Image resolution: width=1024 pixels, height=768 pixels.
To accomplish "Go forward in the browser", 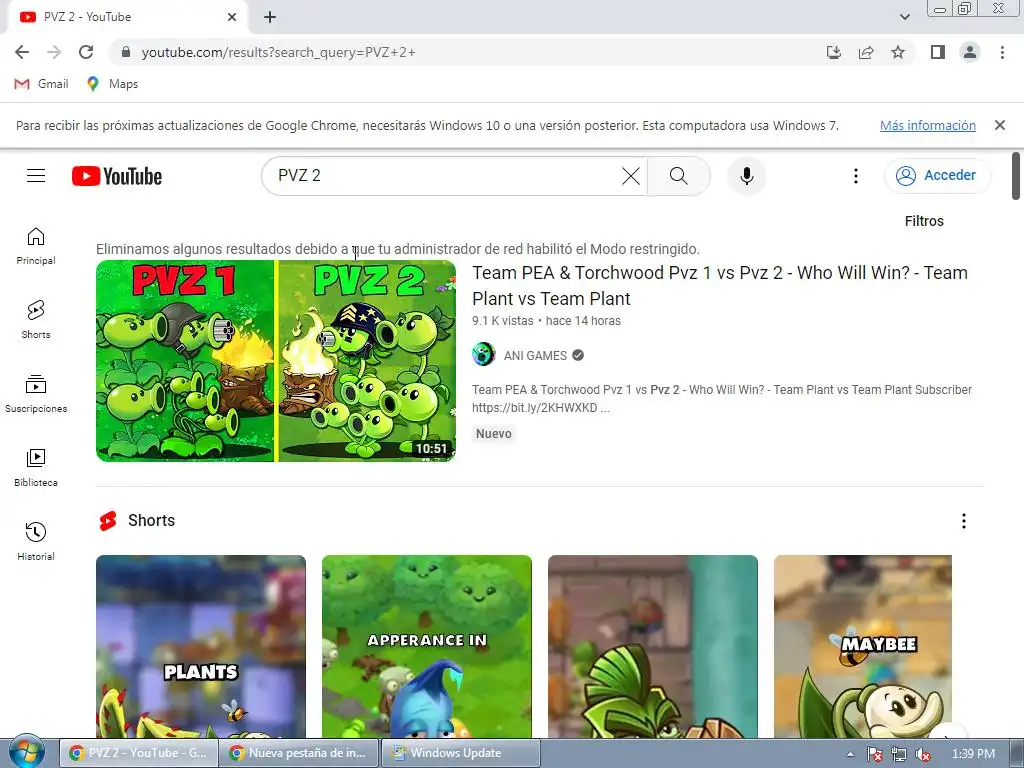I will click(x=54, y=52).
